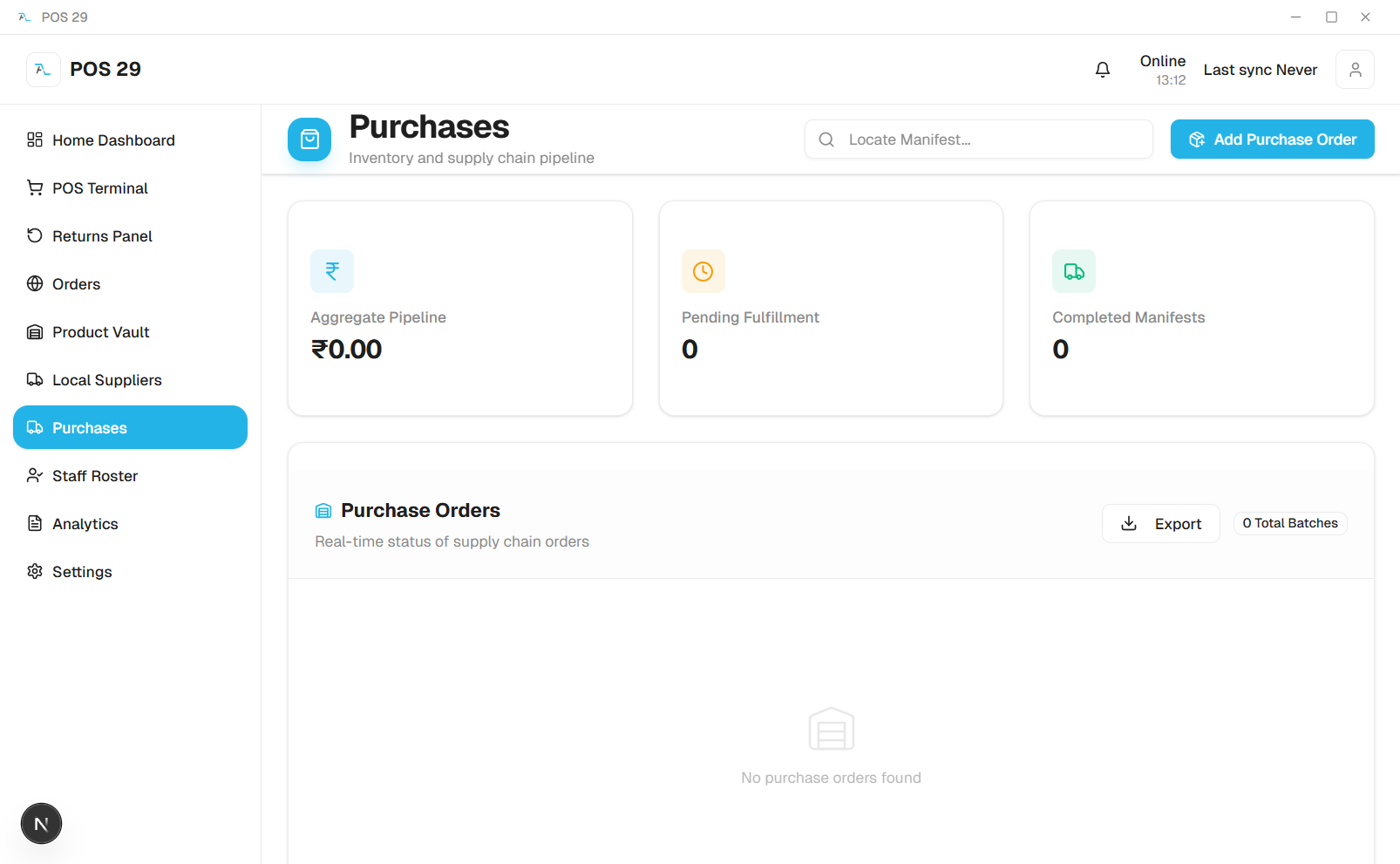1400x864 pixels.
Task: Open the user profile icon
Action: tap(1355, 70)
